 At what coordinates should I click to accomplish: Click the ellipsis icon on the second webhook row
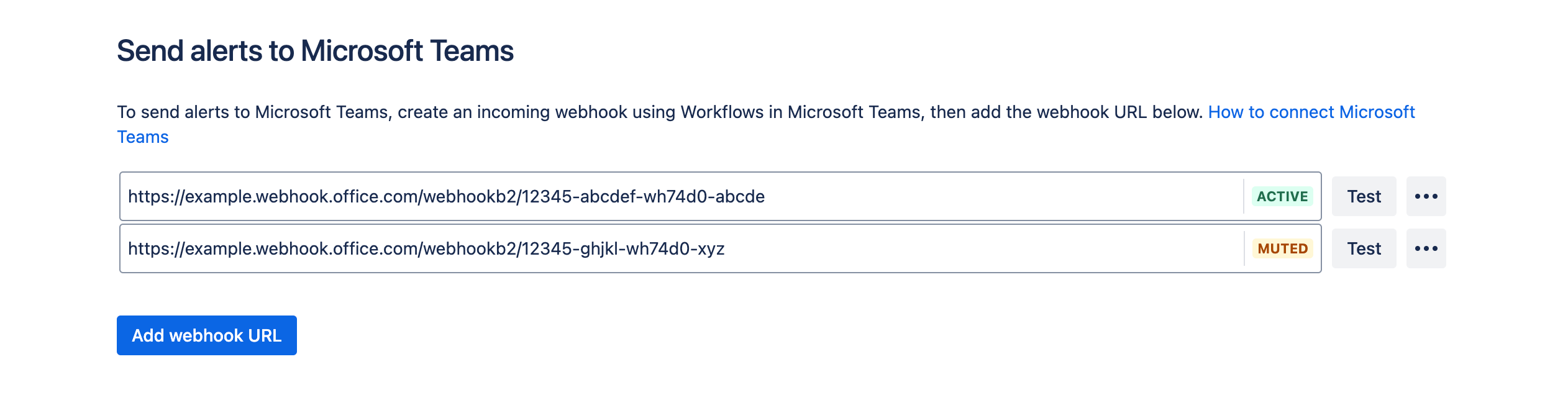pos(1426,248)
